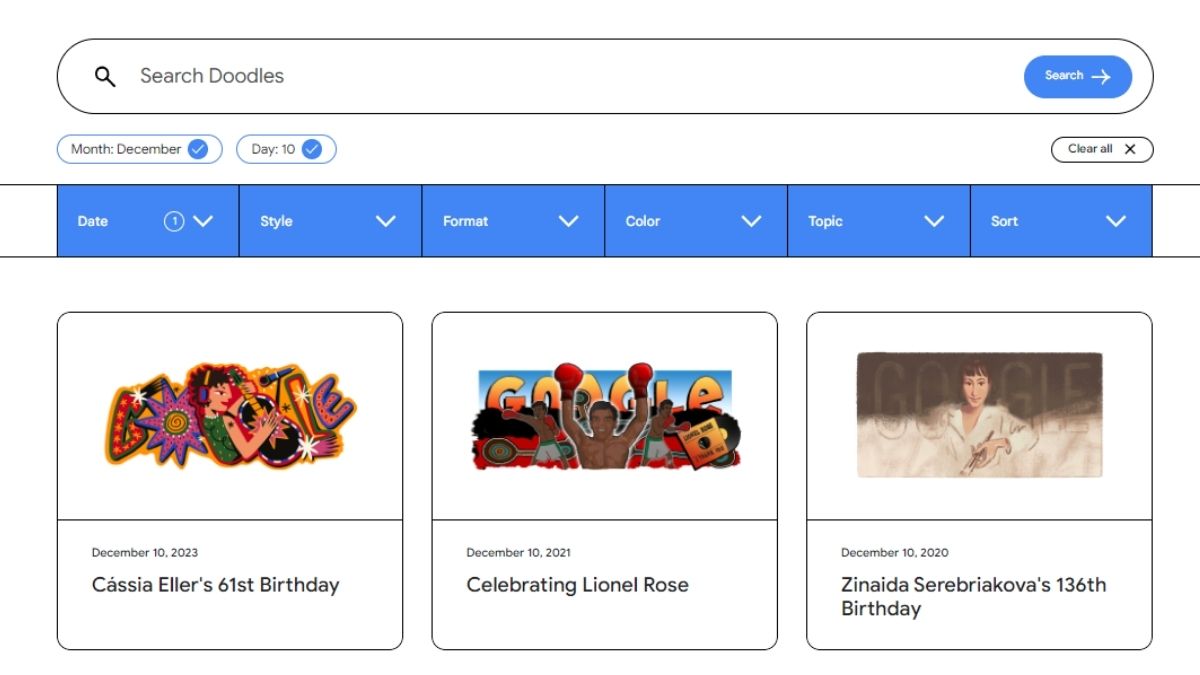Uncheck the checkmark on Month: December
The image size is (1200, 675).
tap(198, 149)
